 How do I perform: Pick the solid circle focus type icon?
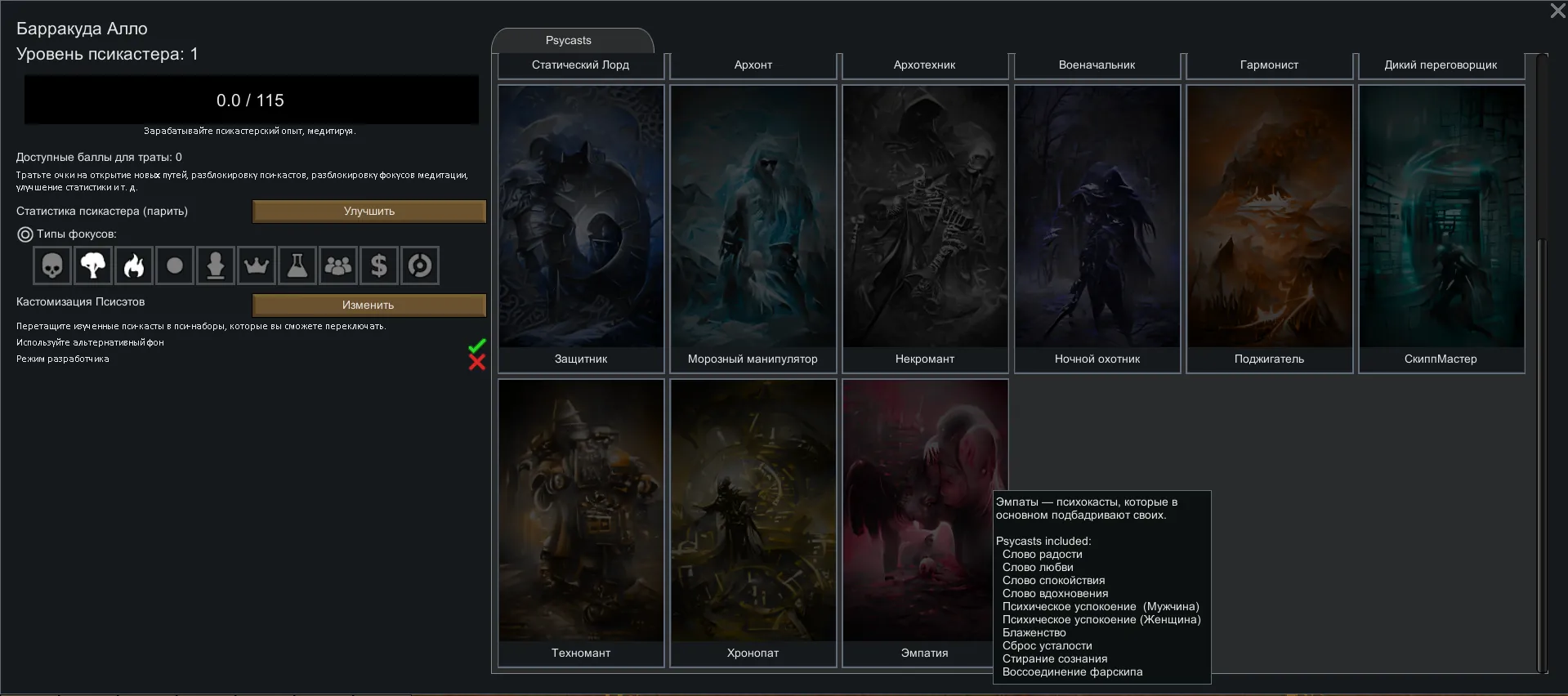click(x=175, y=265)
